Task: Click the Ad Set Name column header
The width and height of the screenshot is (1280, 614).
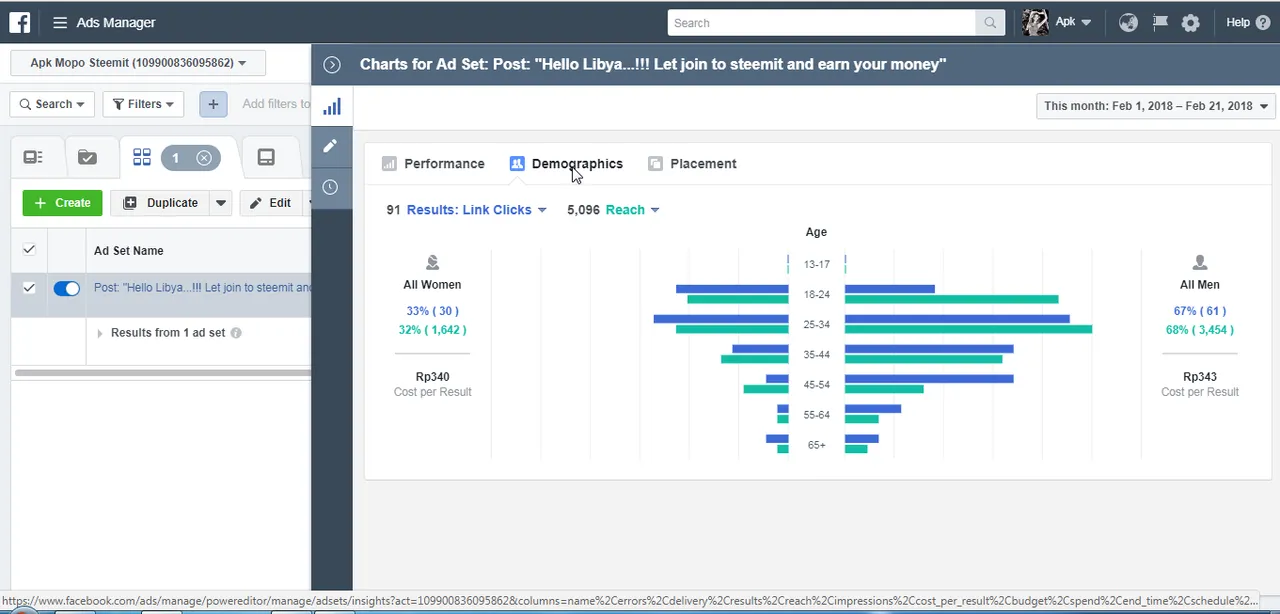Action: tap(129, 251)
